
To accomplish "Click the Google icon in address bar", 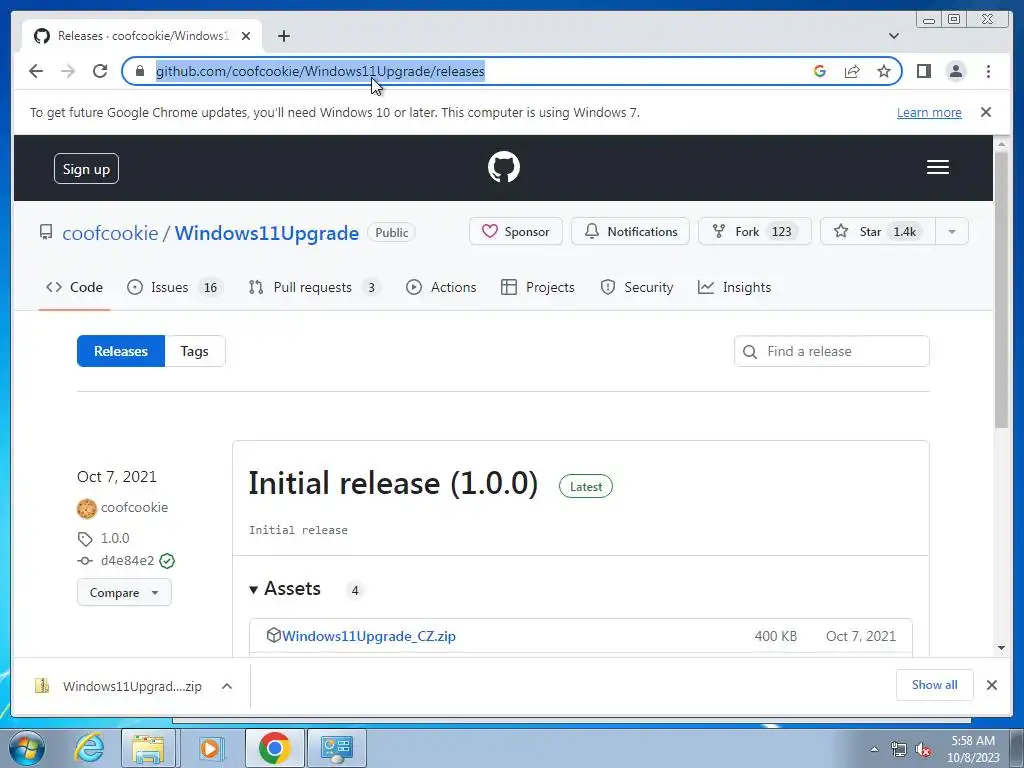I will click(820, 71).
